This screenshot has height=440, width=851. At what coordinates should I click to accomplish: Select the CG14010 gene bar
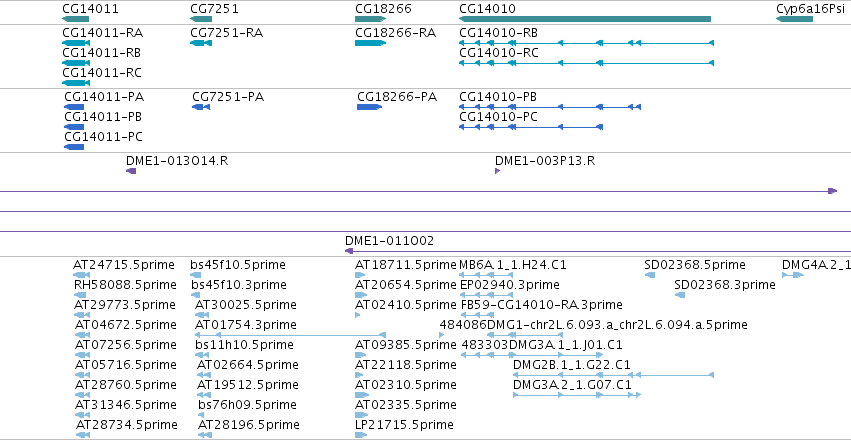click(585, 19)
